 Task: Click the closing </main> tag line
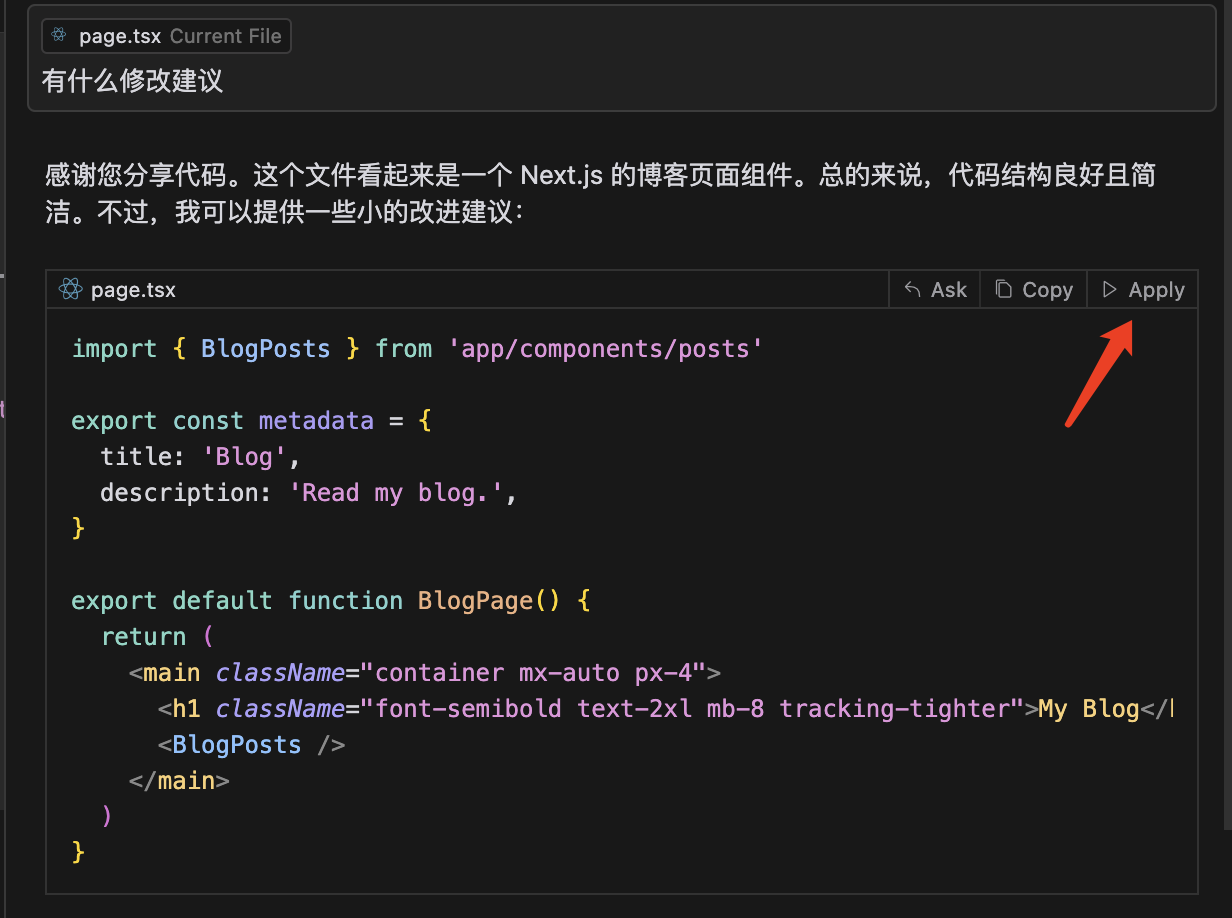click(179, 781)
